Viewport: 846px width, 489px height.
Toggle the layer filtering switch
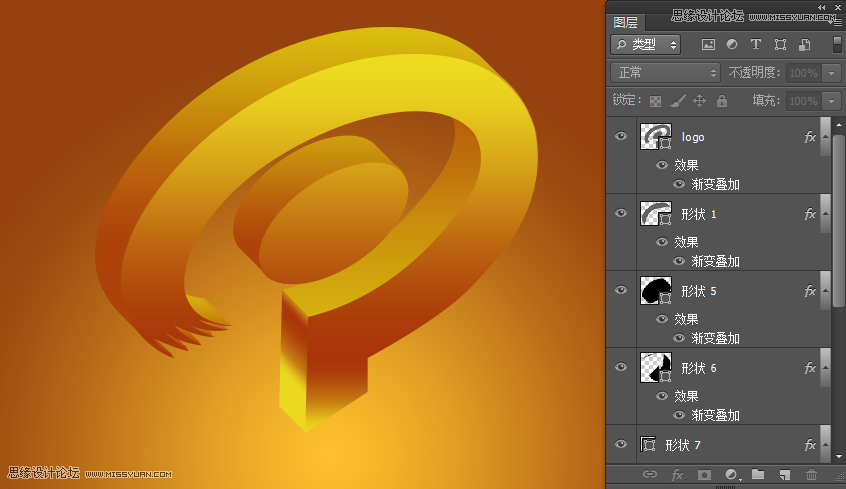click(837, 44)
